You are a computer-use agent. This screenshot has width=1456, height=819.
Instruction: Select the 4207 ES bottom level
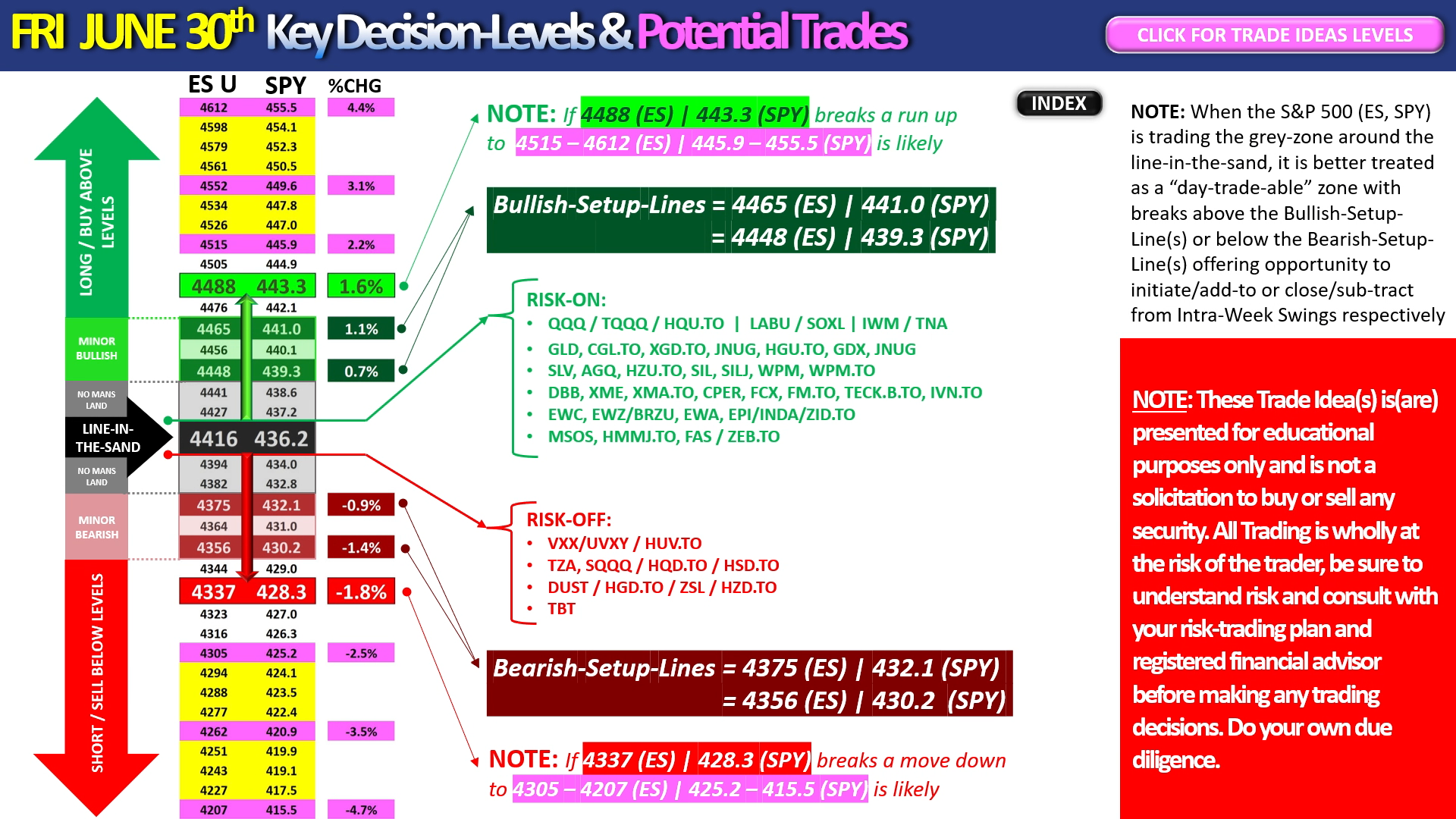point(214,810)
